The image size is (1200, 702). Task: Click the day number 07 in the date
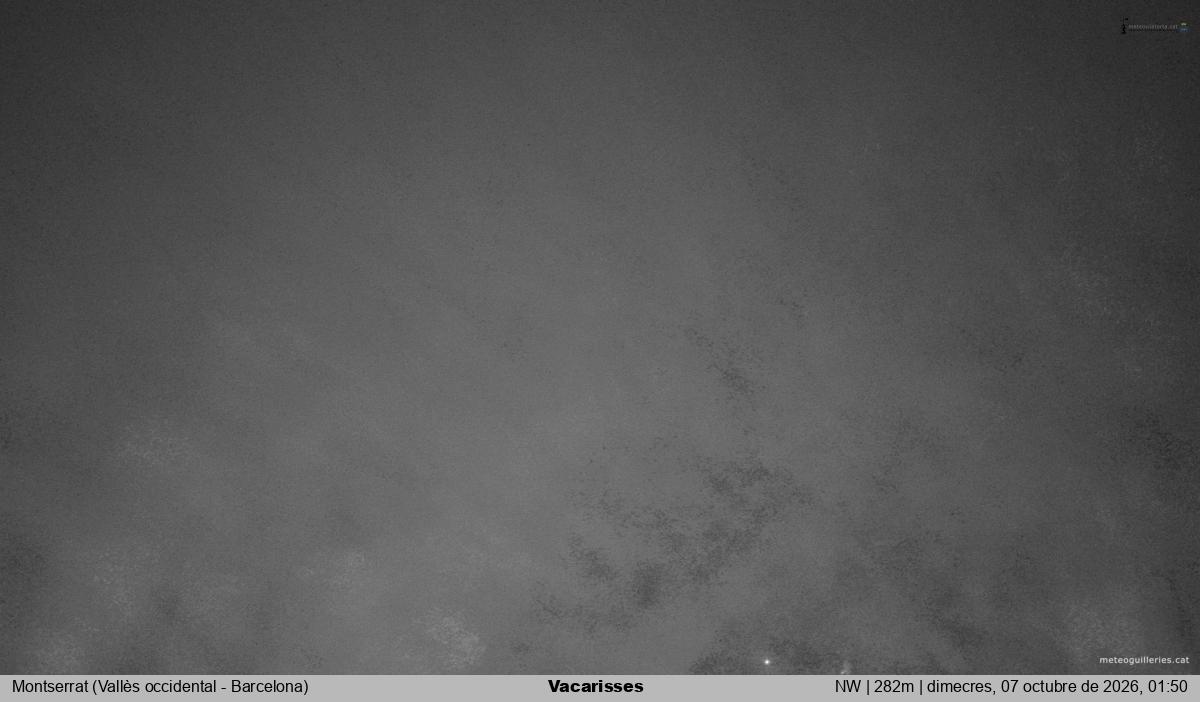1011,687
